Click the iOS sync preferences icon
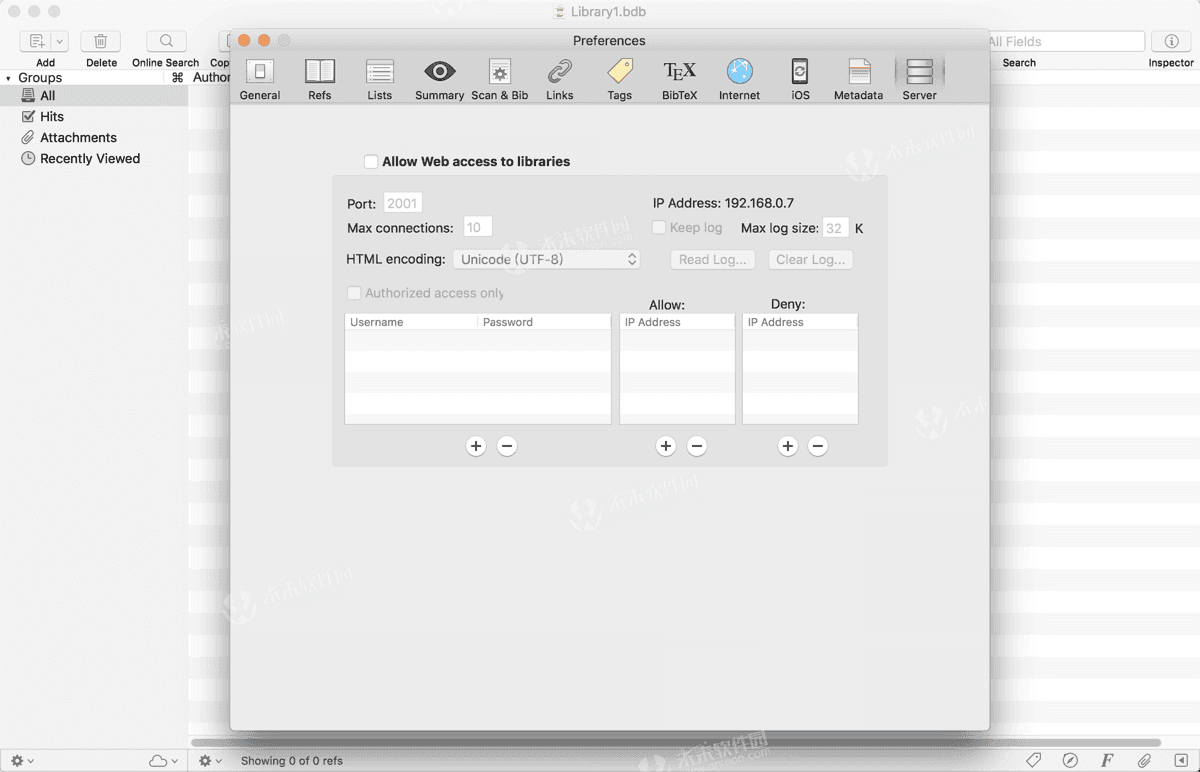Image resolution: width=1200 pixels, height=772 pixels. tap(799, 78)
